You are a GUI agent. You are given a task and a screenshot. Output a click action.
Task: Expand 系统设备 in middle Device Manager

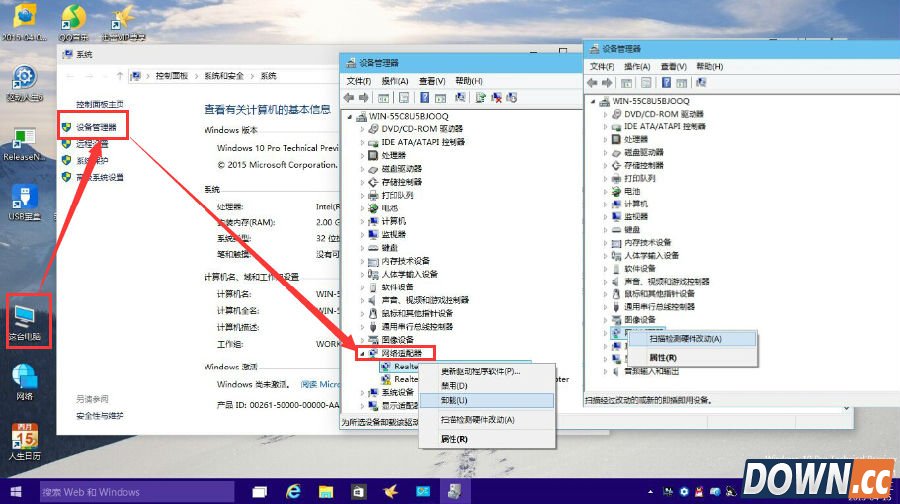pos(362,393)
